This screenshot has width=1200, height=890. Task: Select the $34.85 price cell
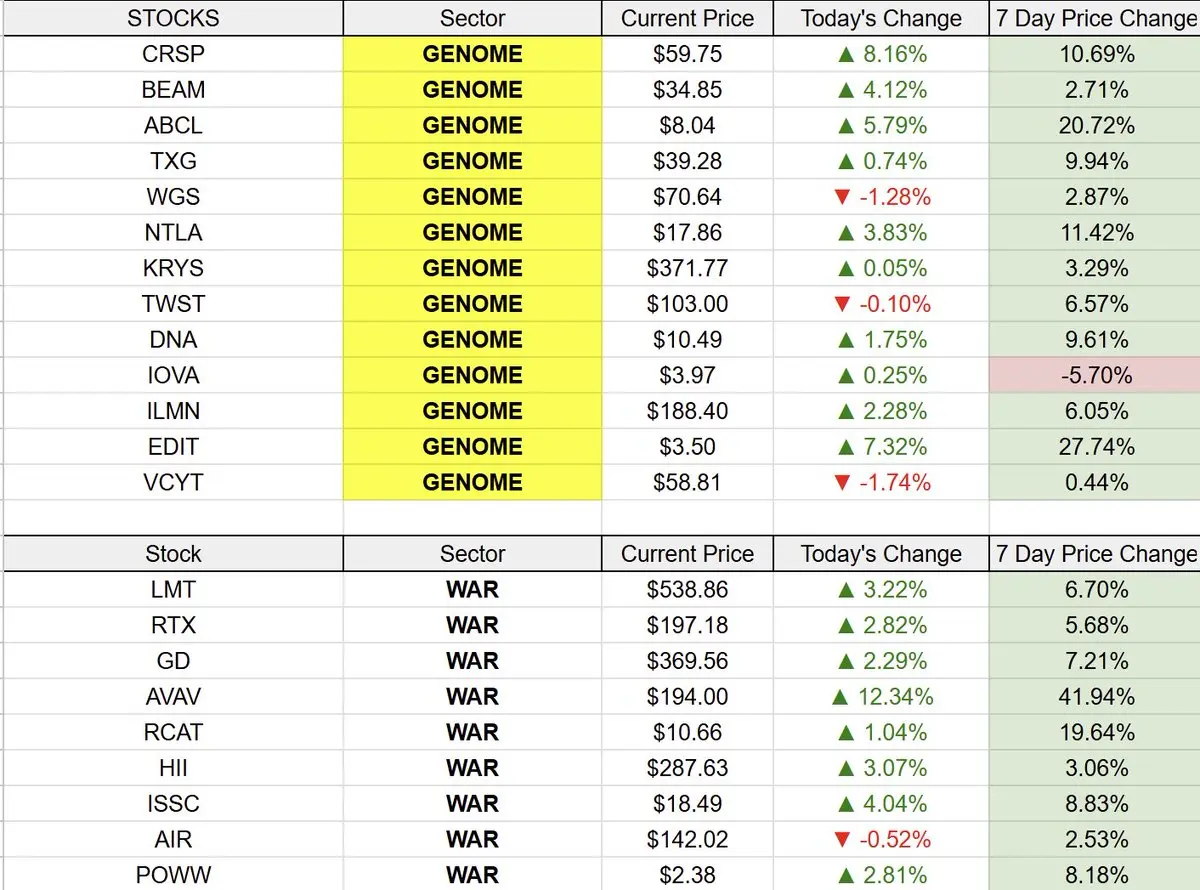pos(687,90)
